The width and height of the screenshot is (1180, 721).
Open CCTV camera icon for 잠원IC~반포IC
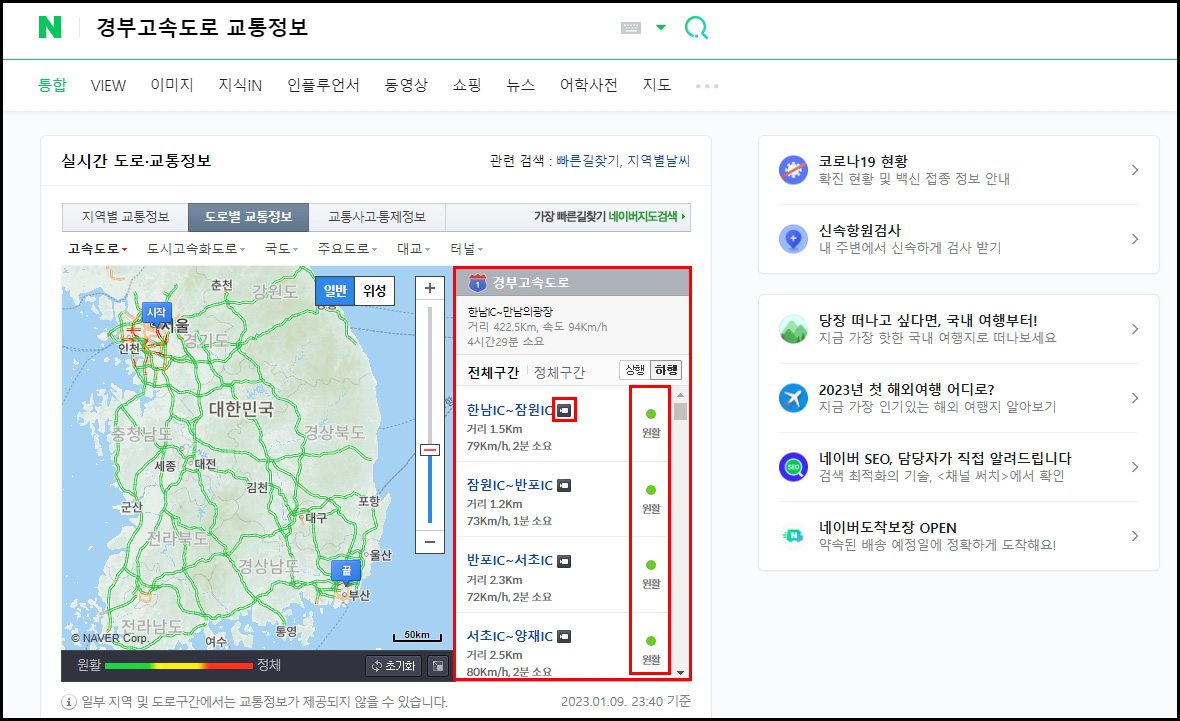[x=564, y=485]
